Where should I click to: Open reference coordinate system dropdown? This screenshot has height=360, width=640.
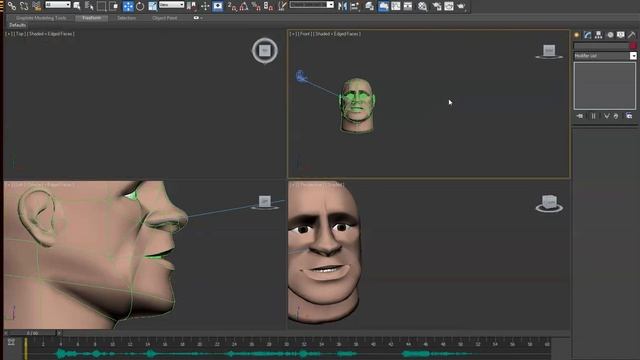click(x=171, y=5)
